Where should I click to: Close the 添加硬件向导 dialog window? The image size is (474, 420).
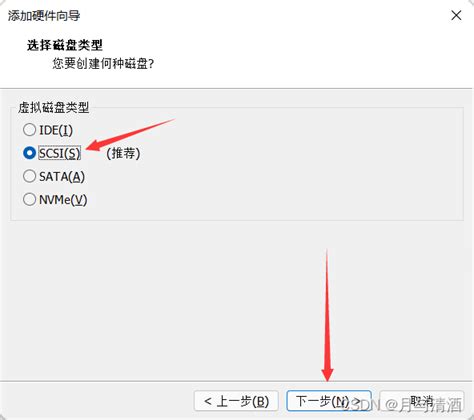coord(456,15)
